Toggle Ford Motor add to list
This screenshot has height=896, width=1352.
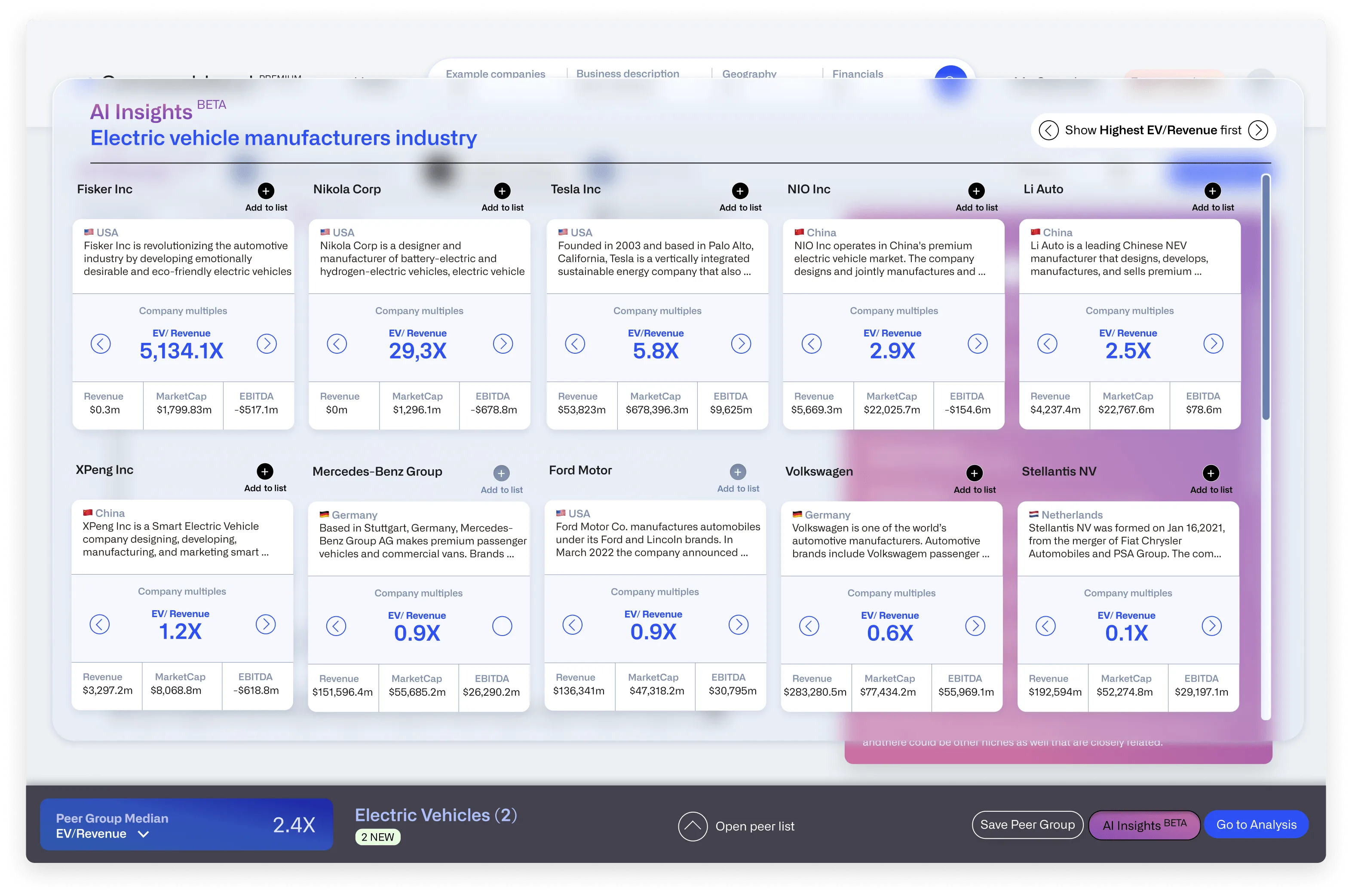[737, 472]
